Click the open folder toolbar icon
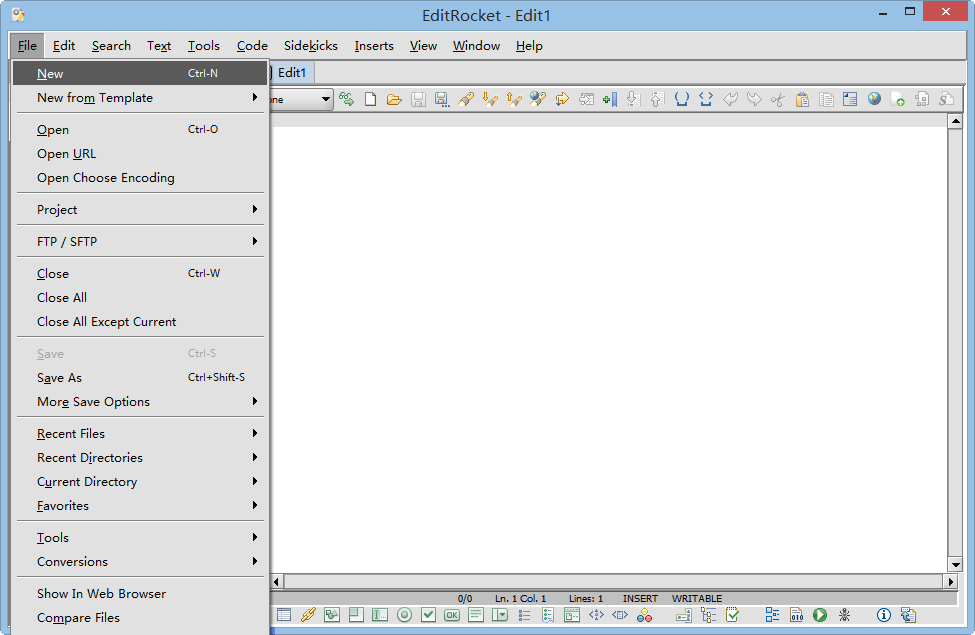The image size is (975, 635). [394, 99]
